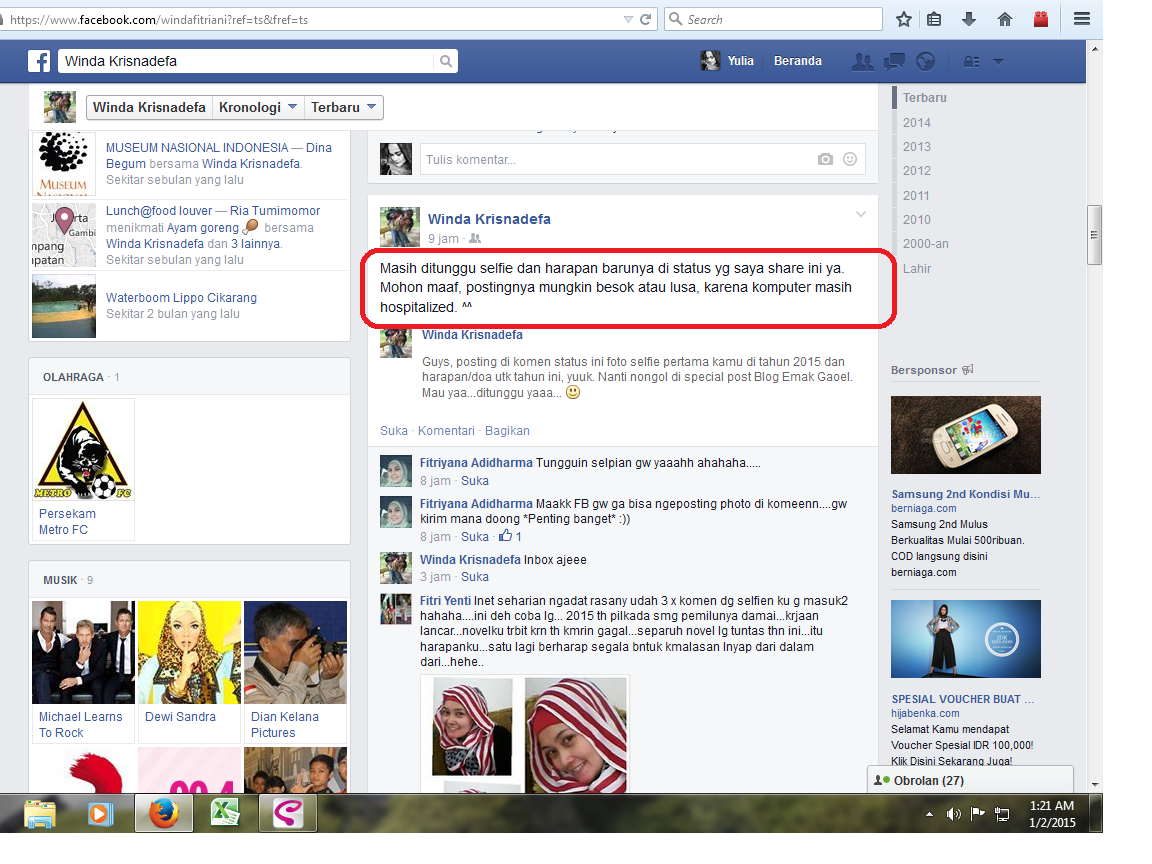Open the pink swirl app on taskbar
The height and width of the screenshot is (864, 1152).
pyautogui.click(x=288, y=813)
